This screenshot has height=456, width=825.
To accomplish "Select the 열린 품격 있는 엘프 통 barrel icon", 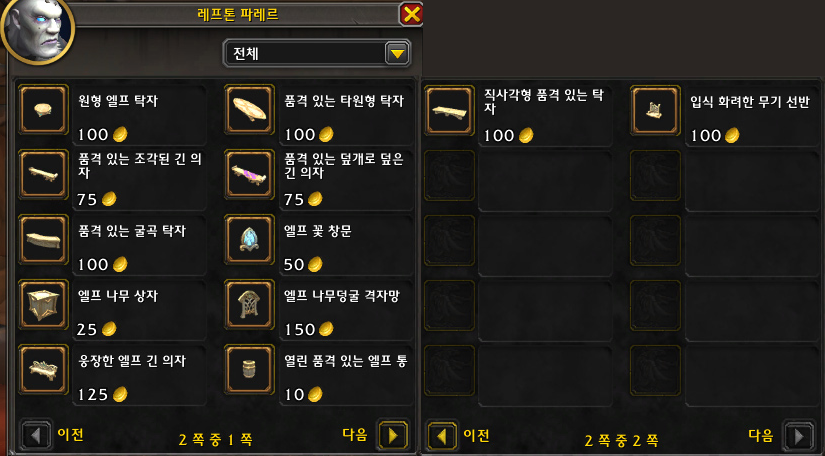I will pos(249,369).
